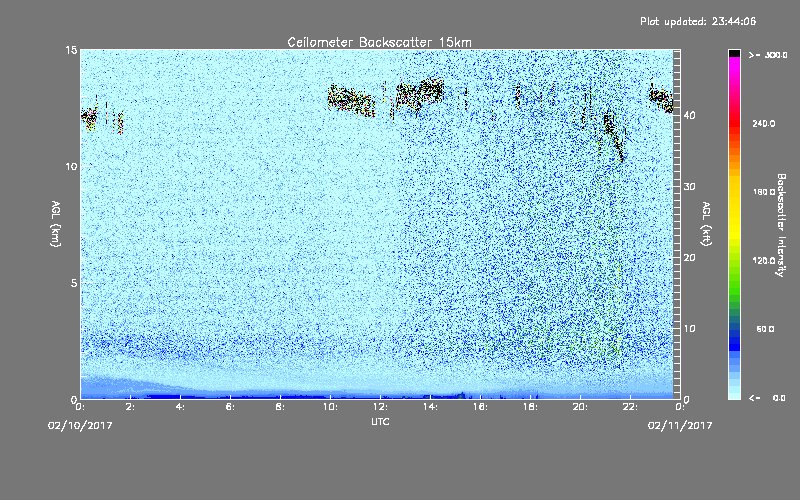Select the '16:' hour tick label
The image size is (800, 500).
[x=480, y=407]
